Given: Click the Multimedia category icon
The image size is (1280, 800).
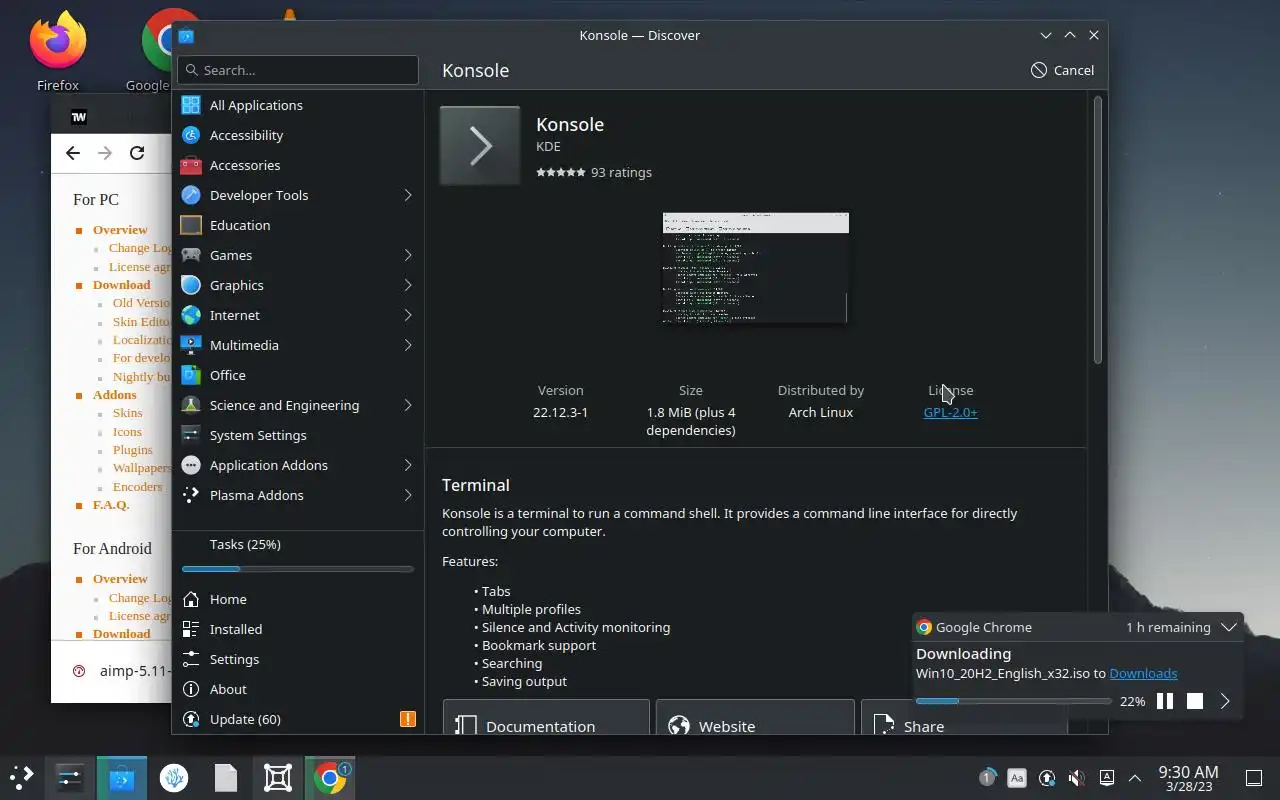Looking at the screenshot, I should (x=191, y=345).
